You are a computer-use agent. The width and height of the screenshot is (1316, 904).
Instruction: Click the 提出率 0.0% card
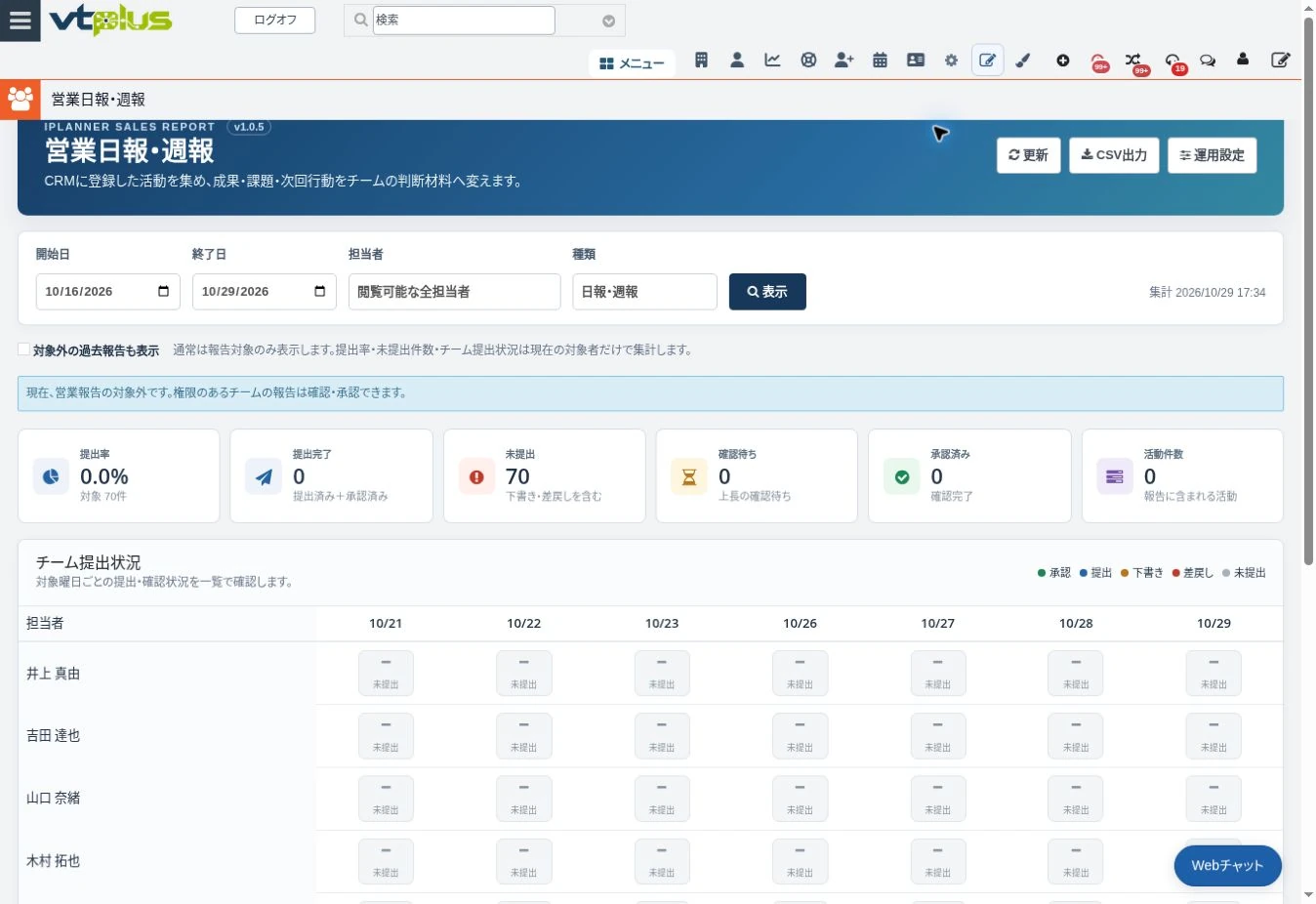click(x=118, y=476)
